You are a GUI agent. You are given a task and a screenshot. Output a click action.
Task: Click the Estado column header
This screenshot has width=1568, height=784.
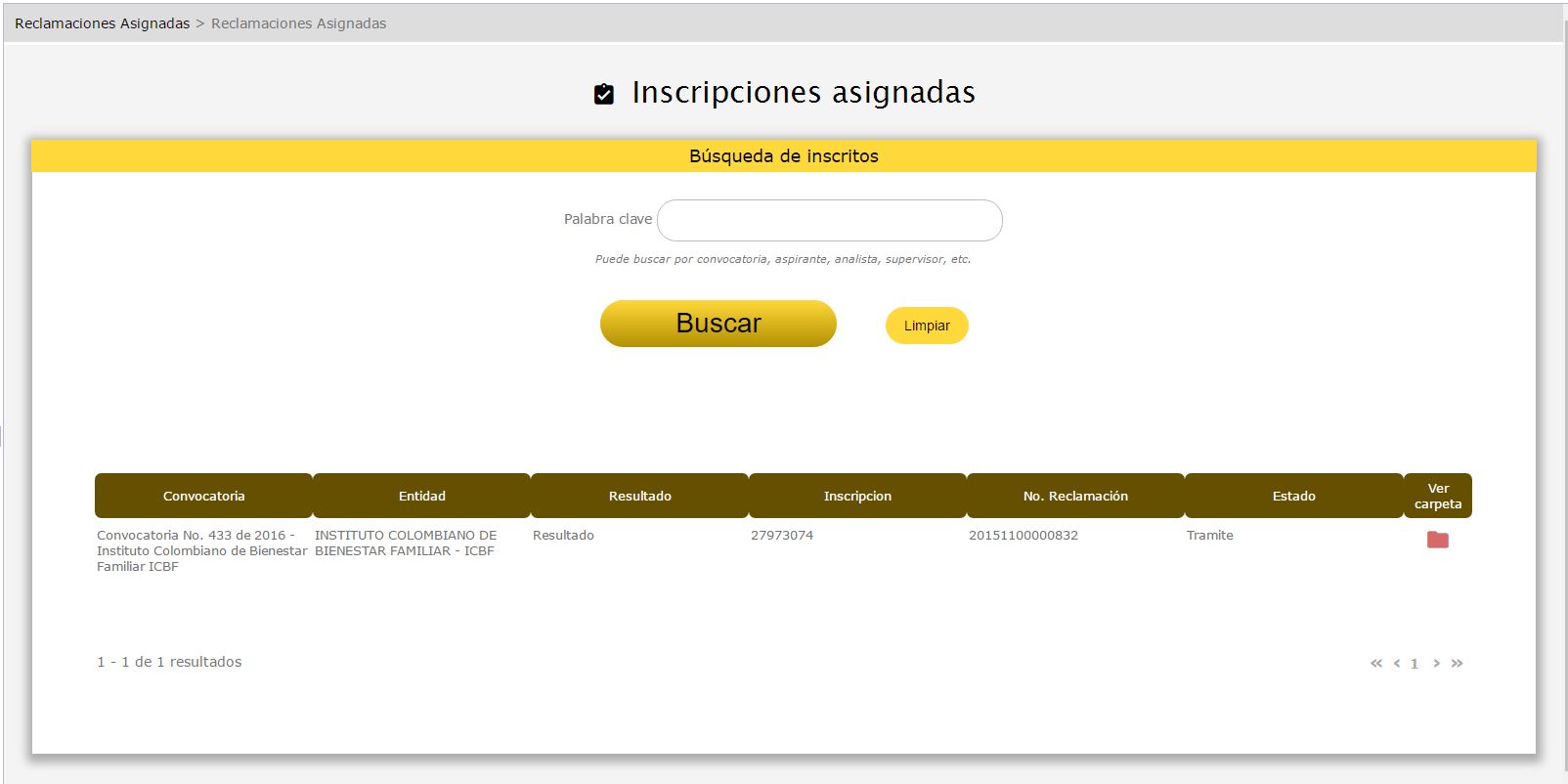1293,496
